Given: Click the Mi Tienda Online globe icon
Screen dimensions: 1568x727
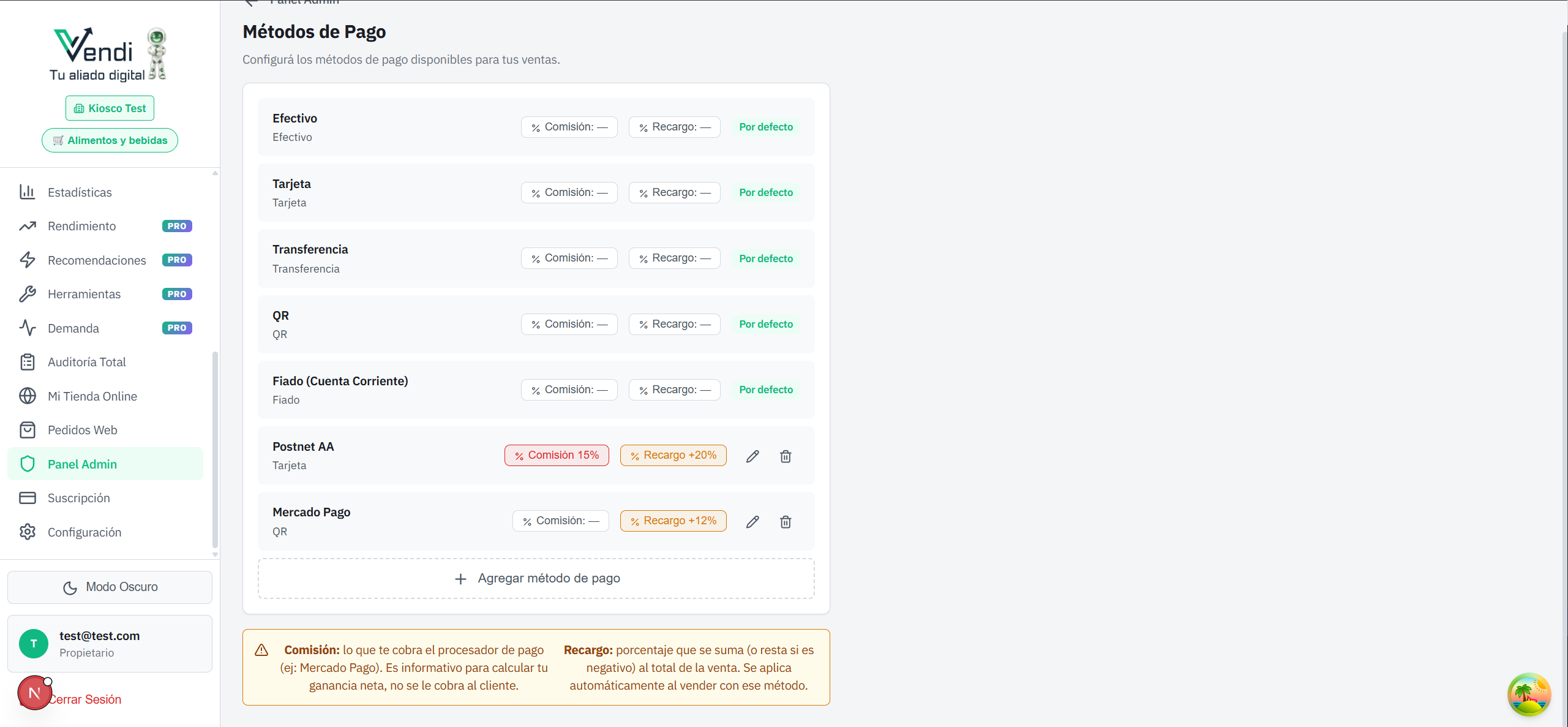Looking at the screenshot, I should [x=28, y=396].
